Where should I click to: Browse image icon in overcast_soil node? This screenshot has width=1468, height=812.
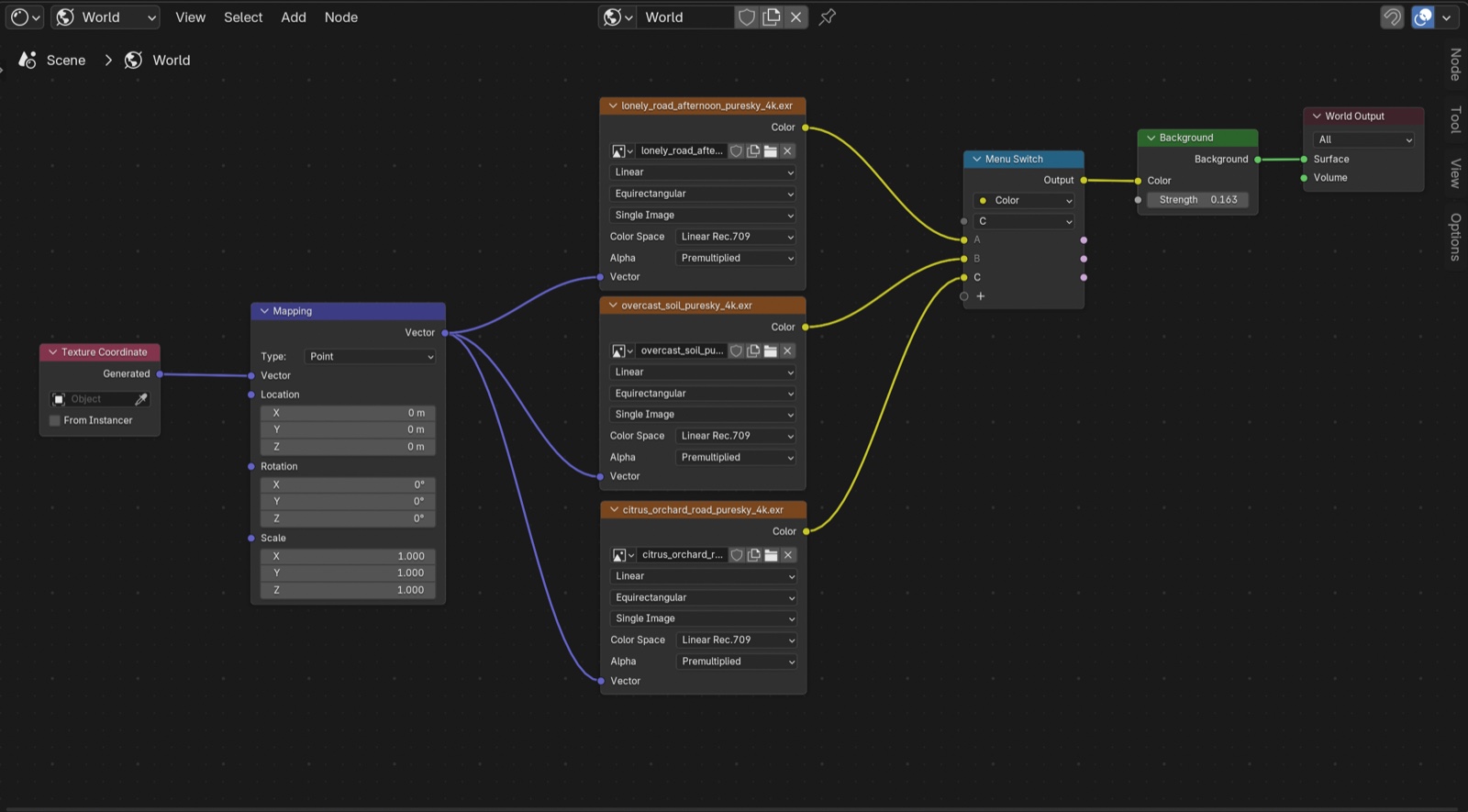(x=623, y=350)
